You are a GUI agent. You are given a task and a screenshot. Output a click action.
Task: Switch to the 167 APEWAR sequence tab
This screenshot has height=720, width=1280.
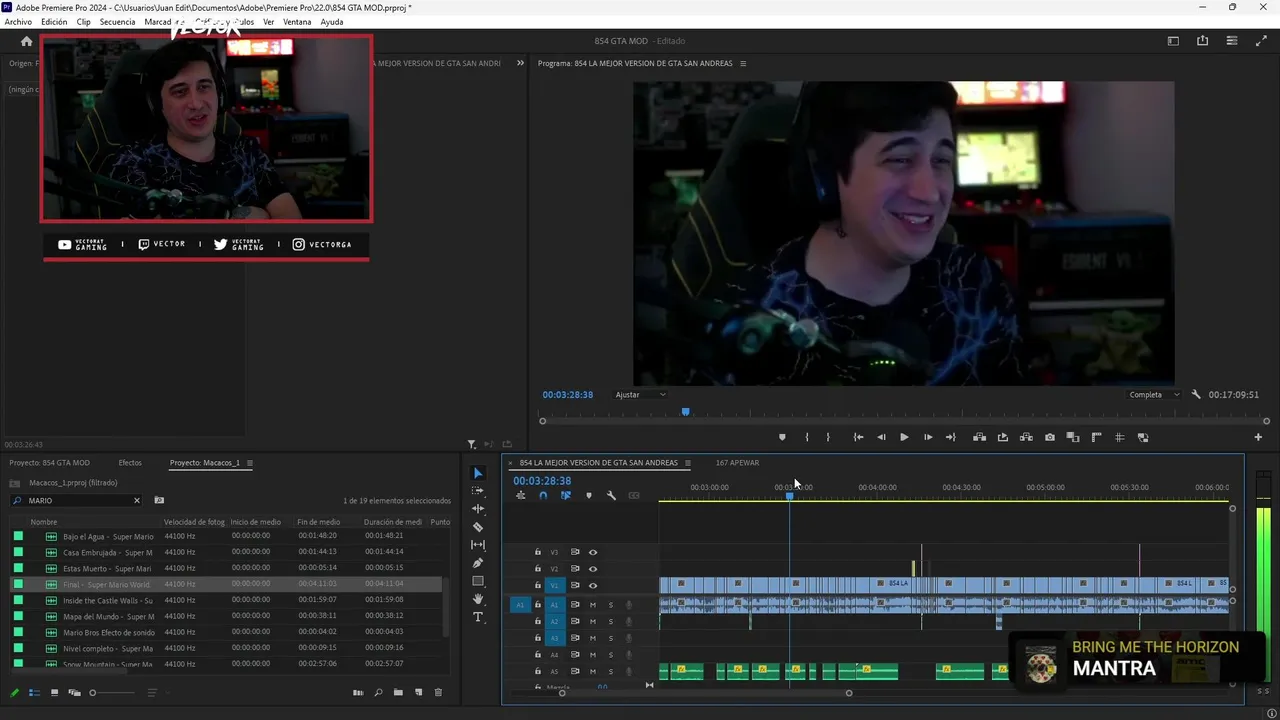pyautogui.click(x=737, y=463)
